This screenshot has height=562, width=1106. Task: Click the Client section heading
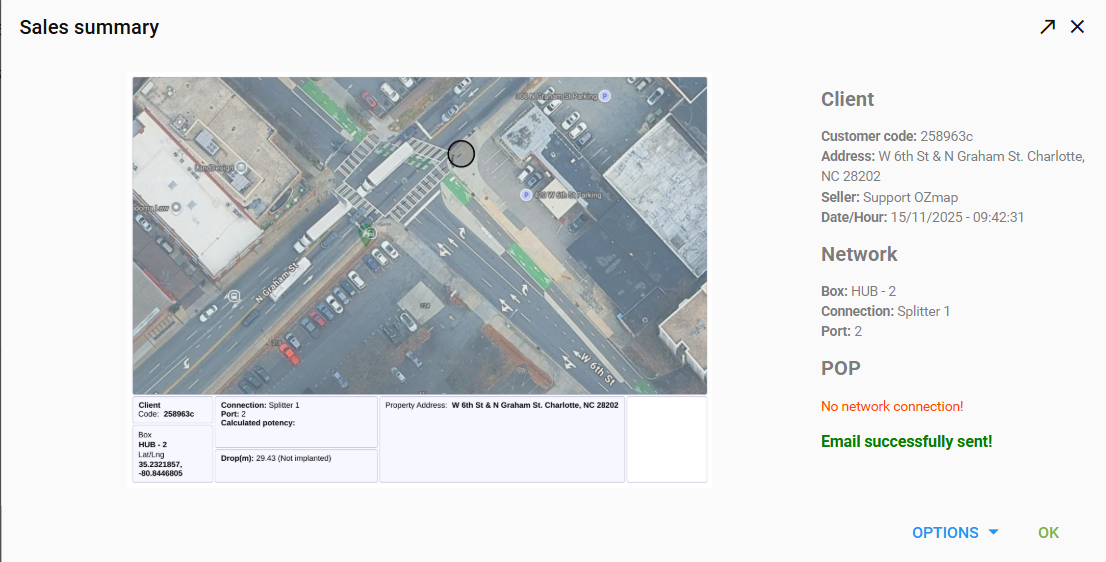tap(847, 99)
